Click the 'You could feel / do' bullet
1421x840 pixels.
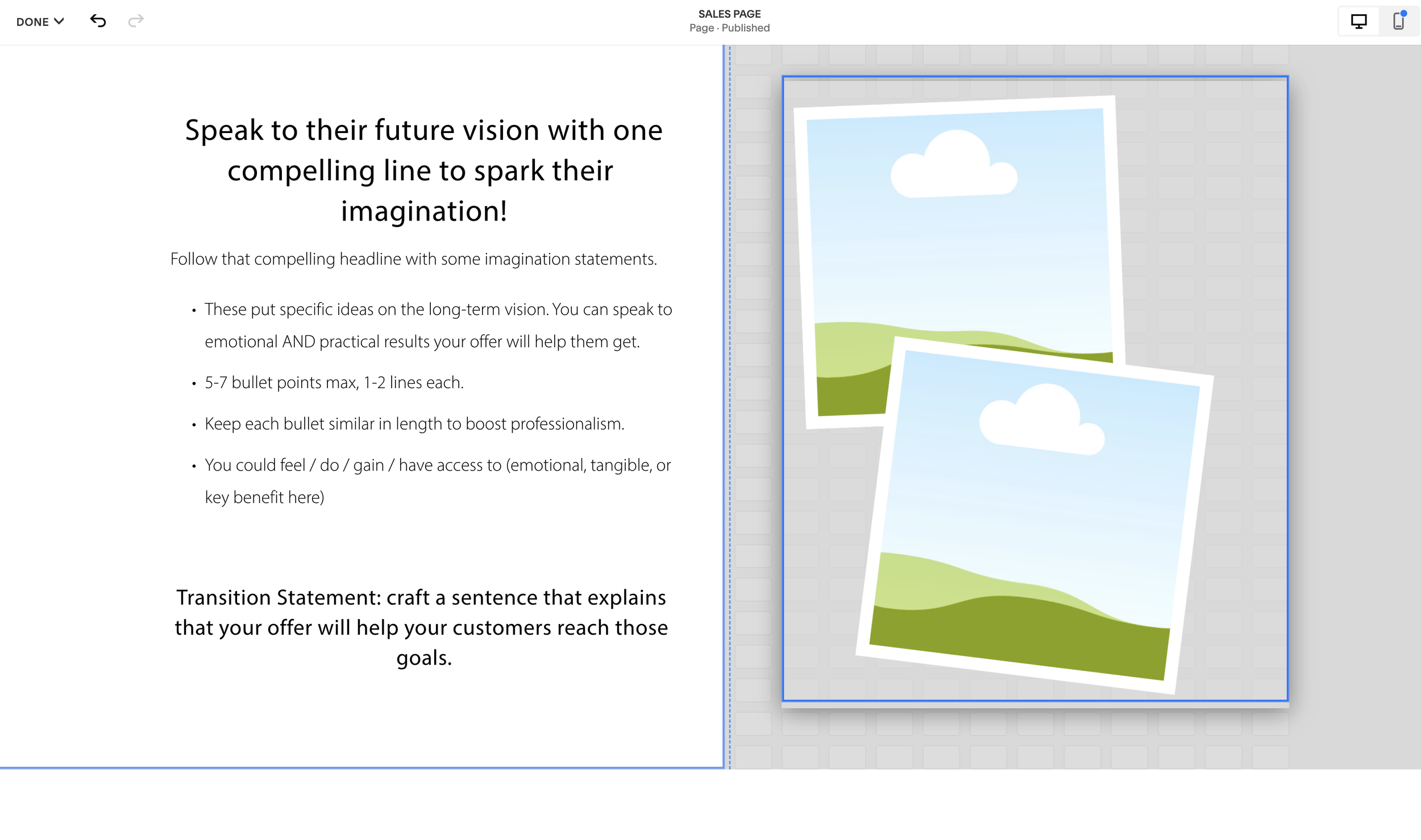point(437,465)
